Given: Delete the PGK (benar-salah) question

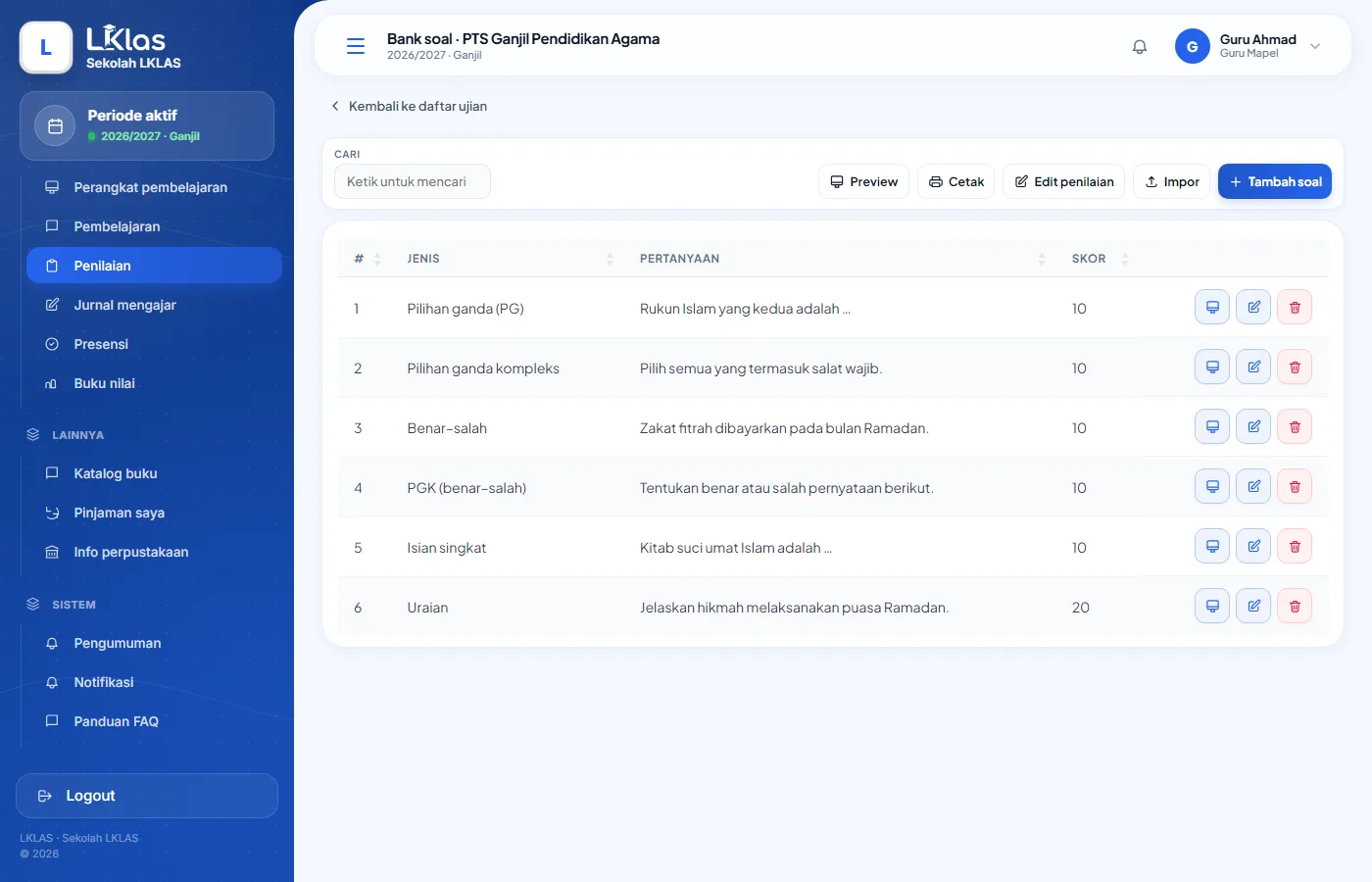Looking at the screenshot, I should tap(1295, 487).
